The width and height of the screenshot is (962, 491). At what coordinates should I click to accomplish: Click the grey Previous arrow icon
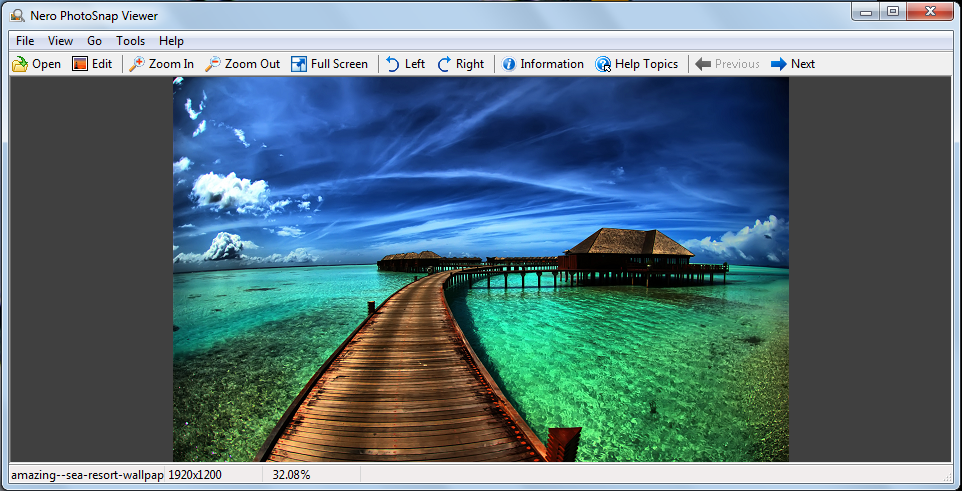pos(703,64)
